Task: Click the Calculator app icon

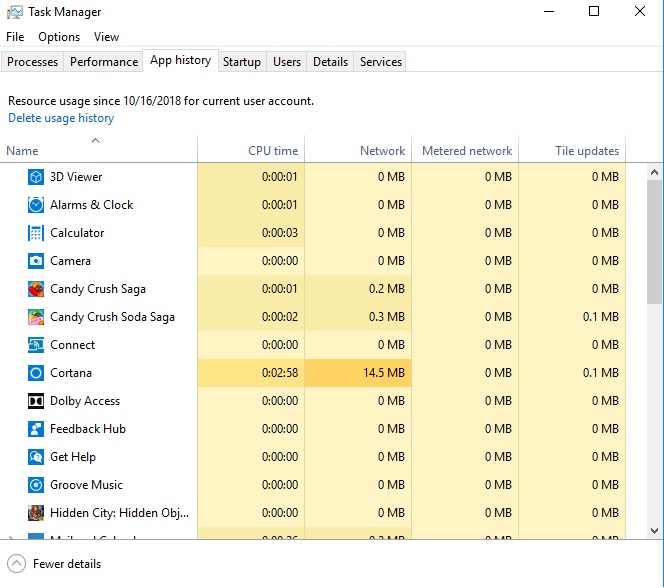Action: (35, 233)
